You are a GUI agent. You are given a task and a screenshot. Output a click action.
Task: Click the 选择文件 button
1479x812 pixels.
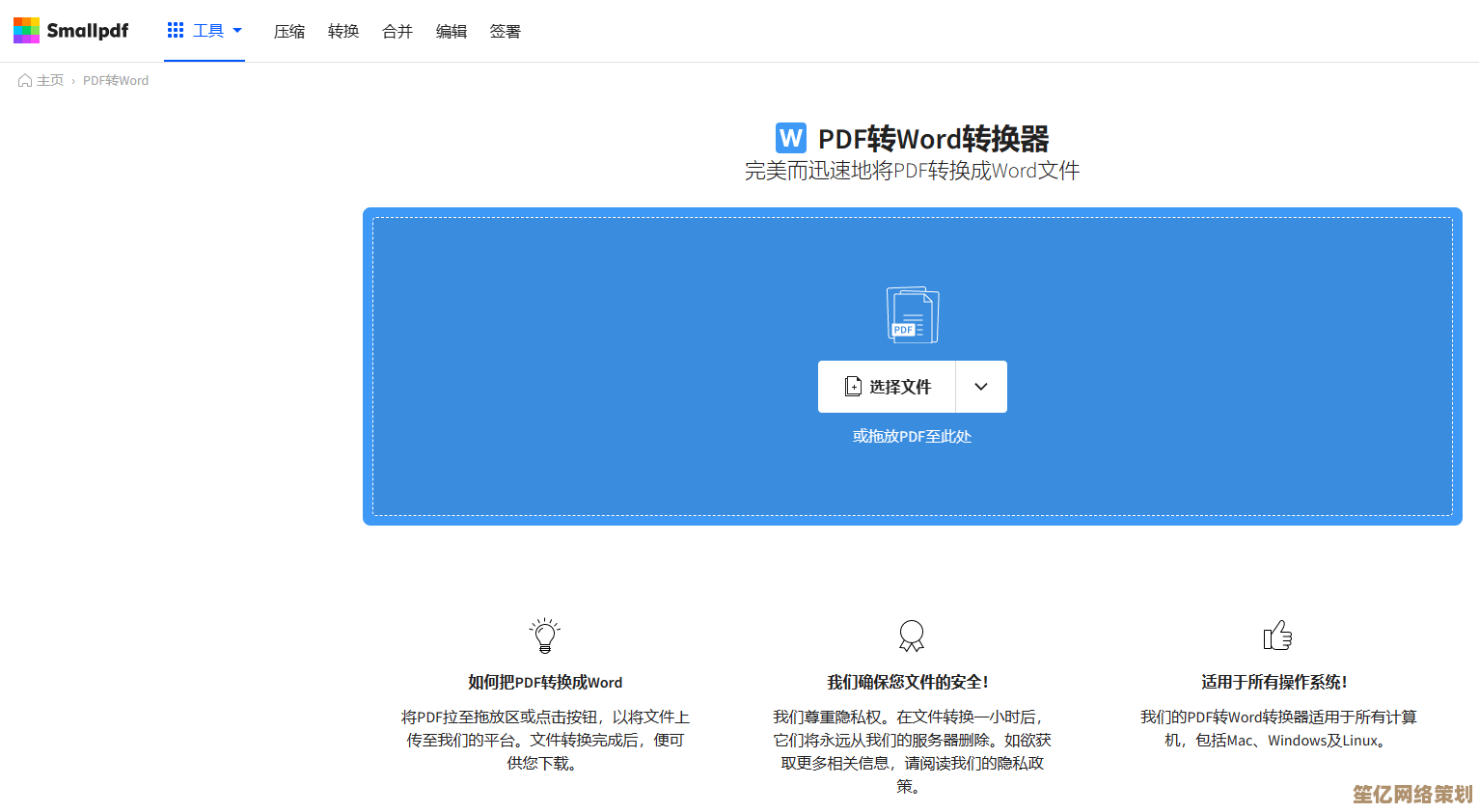click(x=887, y=387)
